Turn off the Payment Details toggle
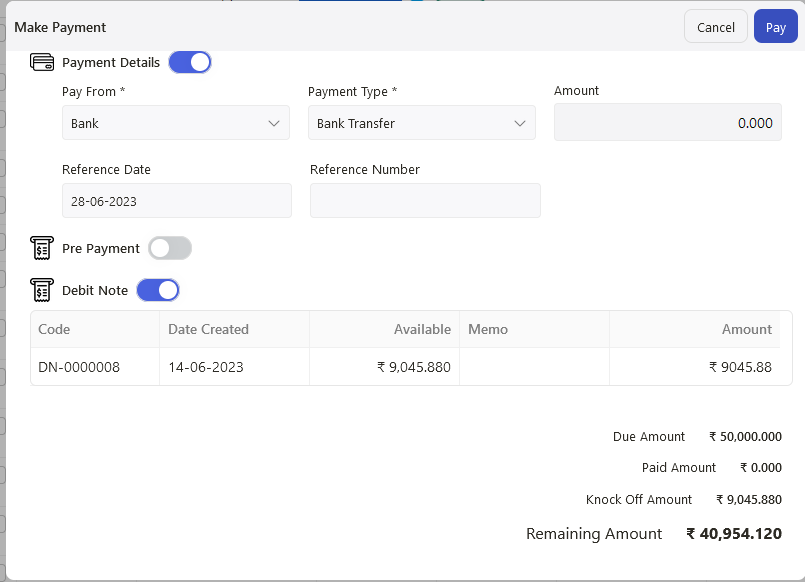This screenshot has width=805, height=582. point(190,62)
